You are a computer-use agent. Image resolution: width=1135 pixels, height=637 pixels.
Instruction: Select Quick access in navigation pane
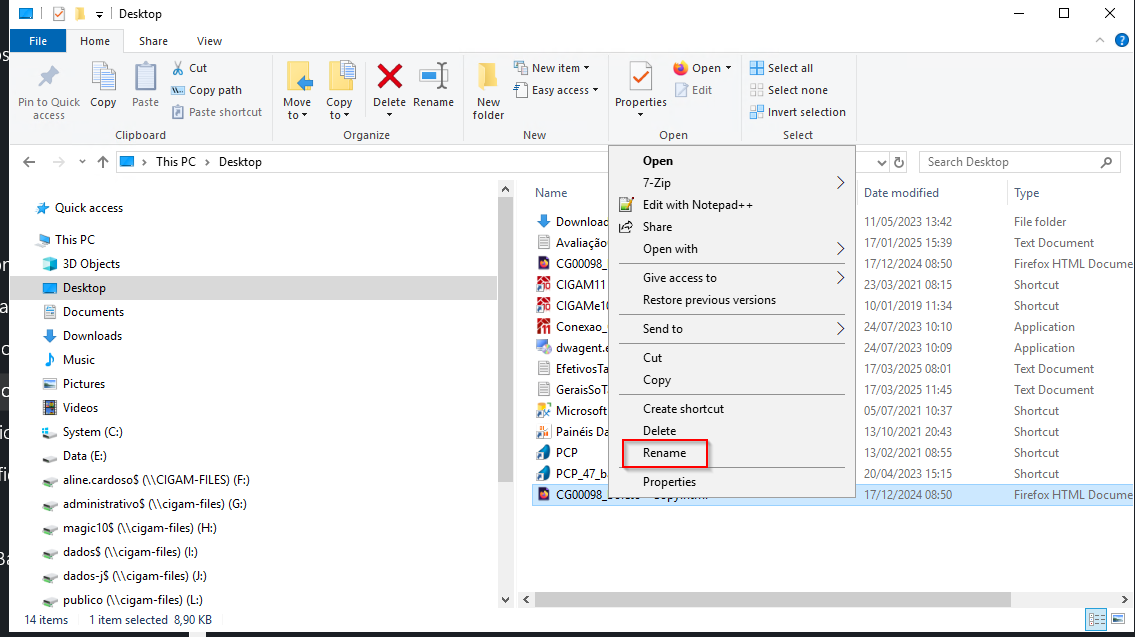click(x=88, y=208)
